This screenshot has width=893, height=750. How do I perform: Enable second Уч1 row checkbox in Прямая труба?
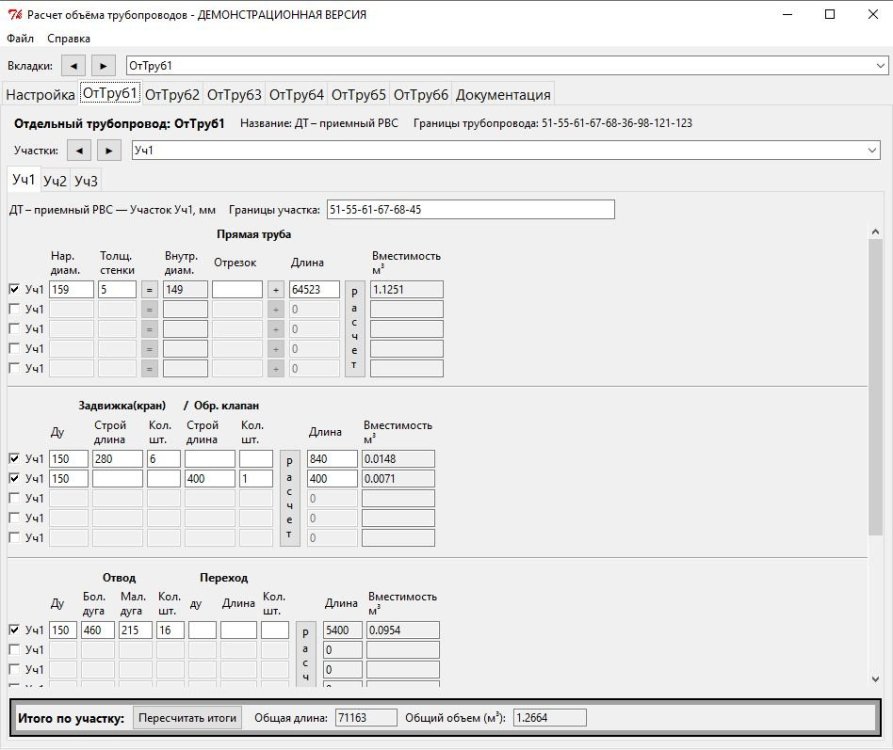(14, 309)
